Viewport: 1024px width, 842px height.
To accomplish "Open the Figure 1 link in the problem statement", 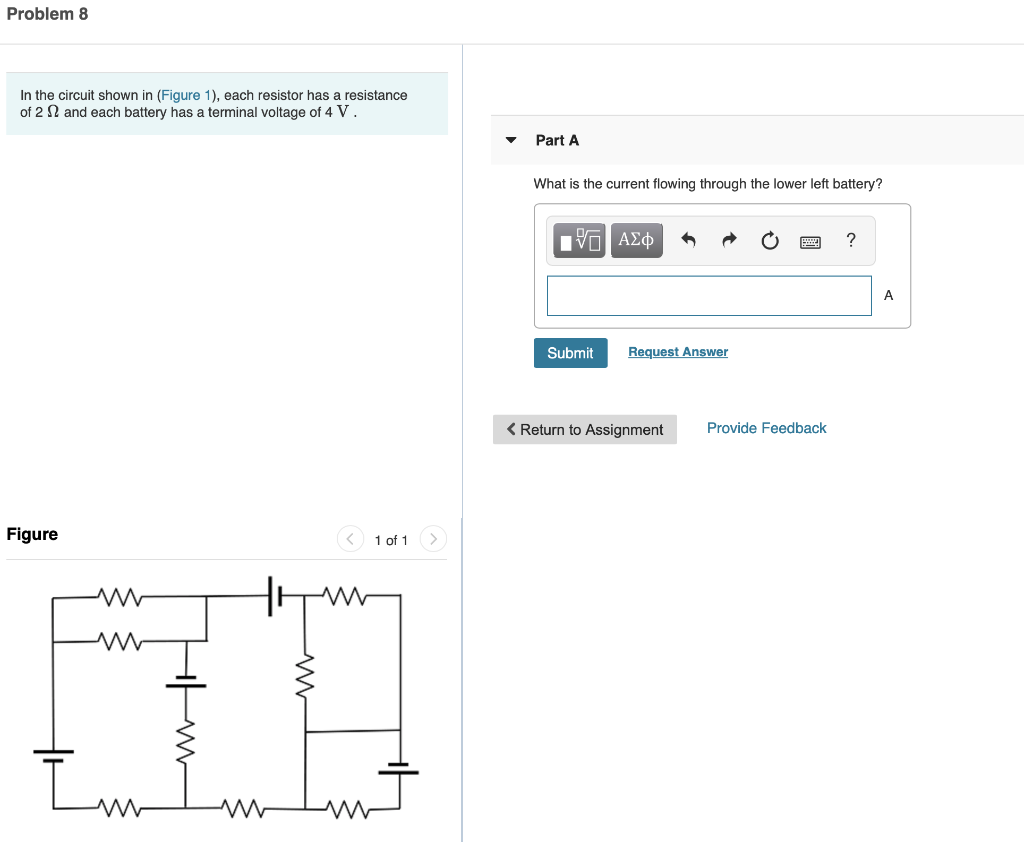I will [185, 95].
